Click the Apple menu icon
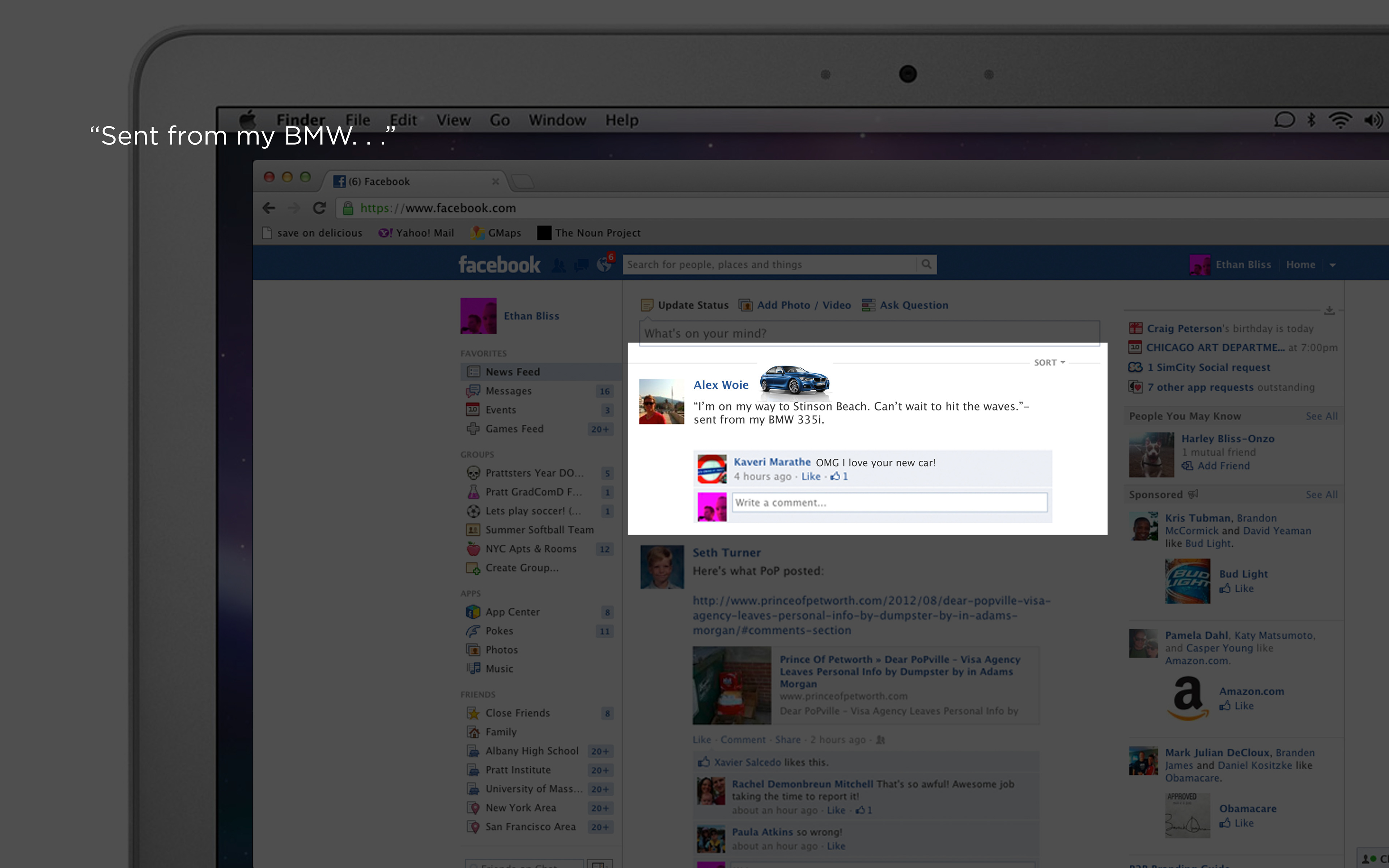 248,120
